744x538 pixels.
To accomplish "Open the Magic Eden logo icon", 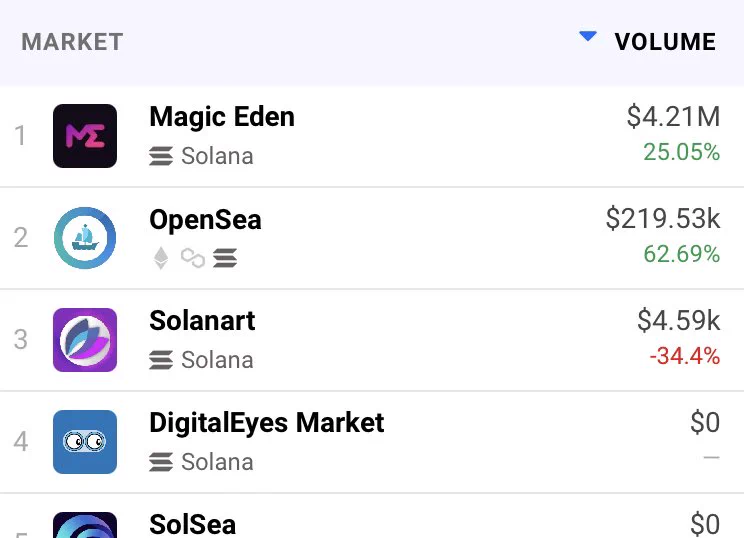I will (x=85, y=136).
